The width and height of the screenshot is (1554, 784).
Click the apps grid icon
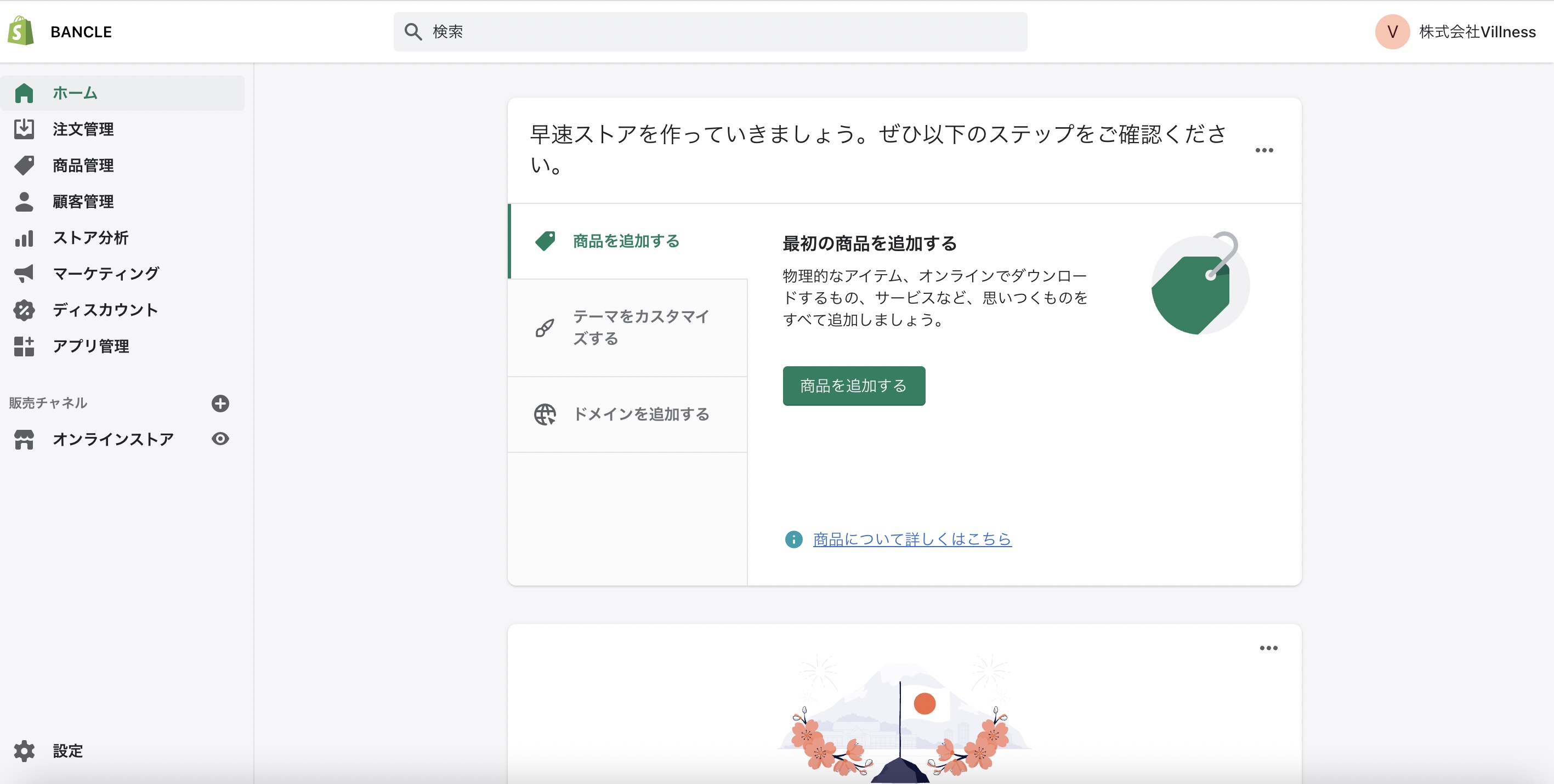24,346
